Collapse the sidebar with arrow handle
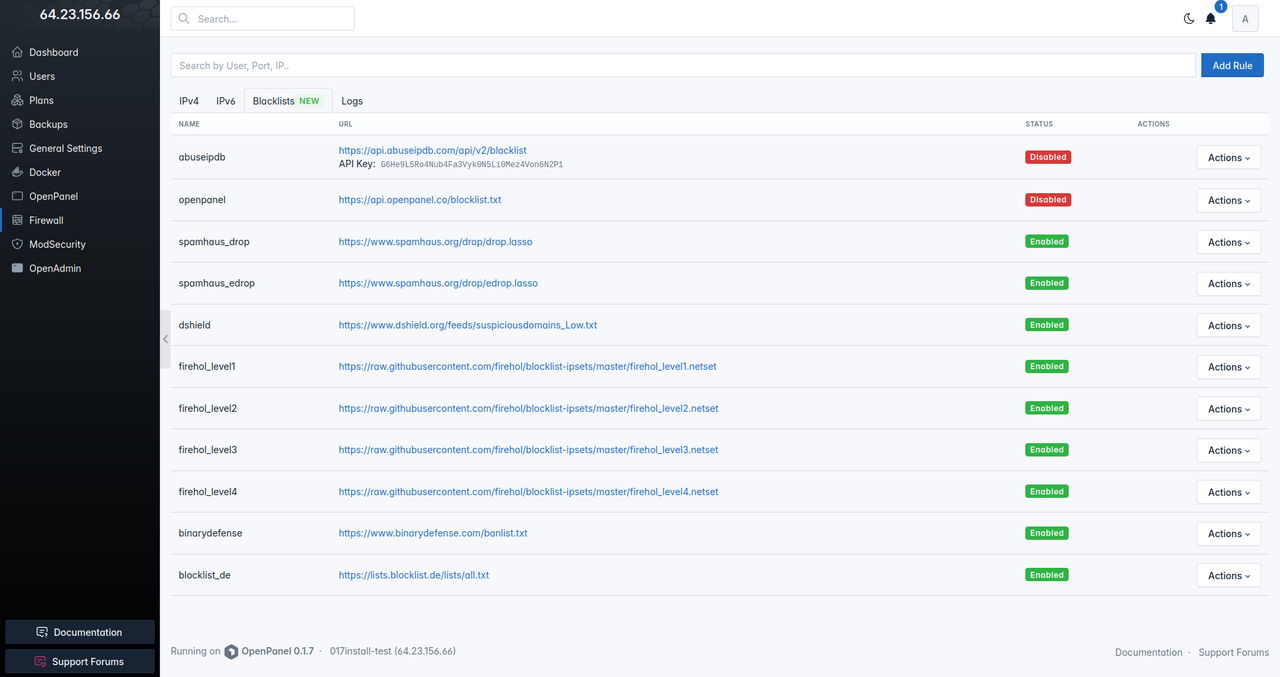The image size is (1280, 677). tap(165, 339)
